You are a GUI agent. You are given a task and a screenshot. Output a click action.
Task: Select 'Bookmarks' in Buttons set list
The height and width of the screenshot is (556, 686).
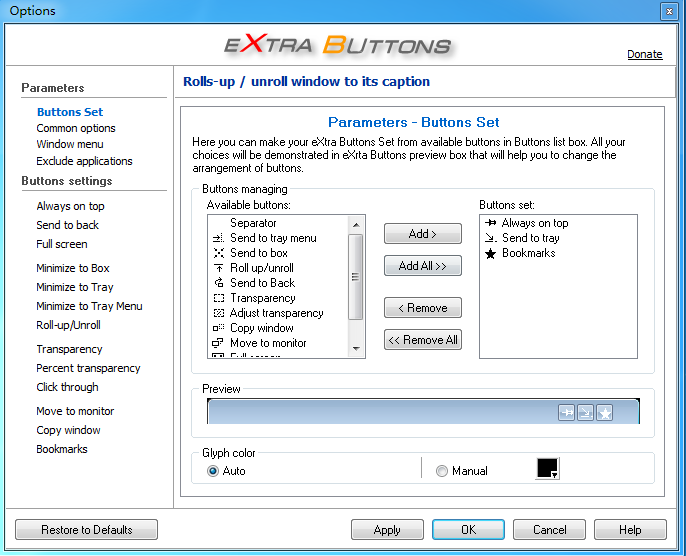558,253
